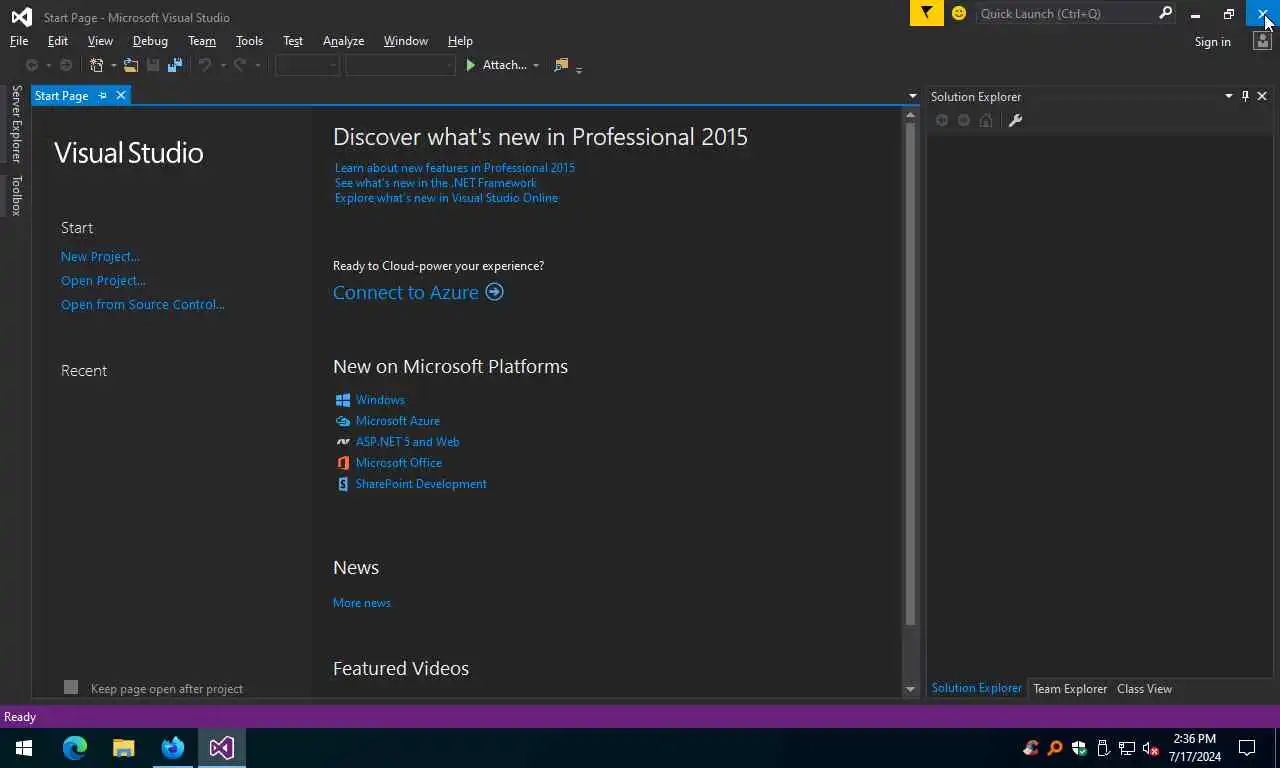Expand the Toolbox side tab
1280x768 pixels.
[x=16, y=196]
